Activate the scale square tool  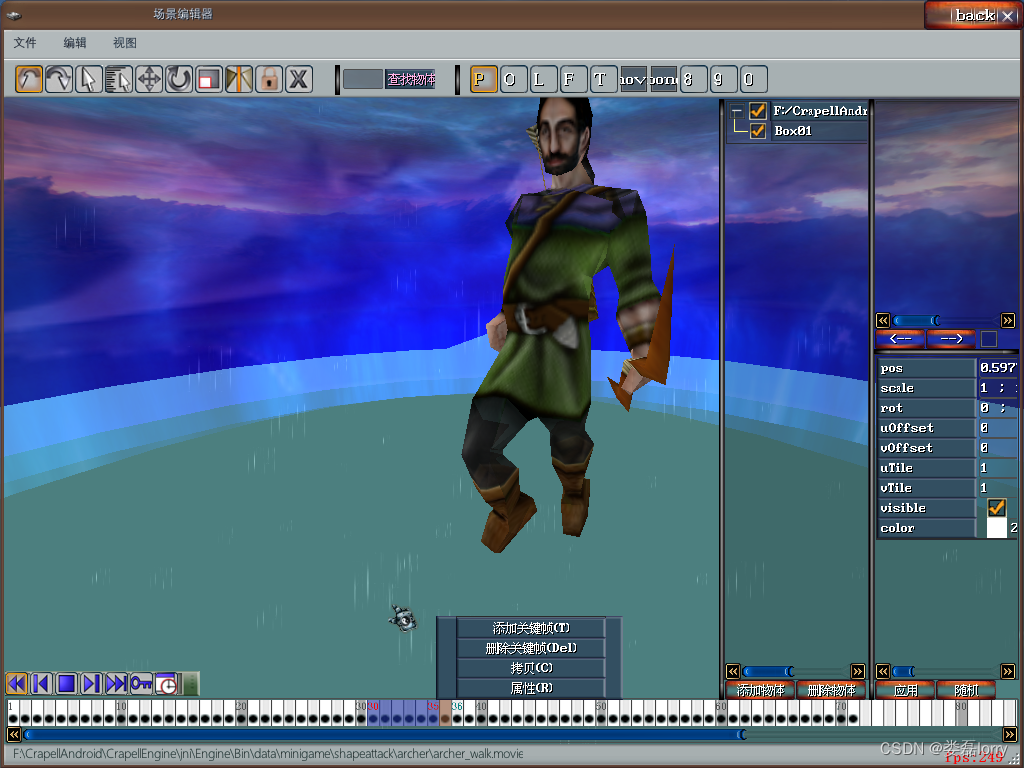209,80
